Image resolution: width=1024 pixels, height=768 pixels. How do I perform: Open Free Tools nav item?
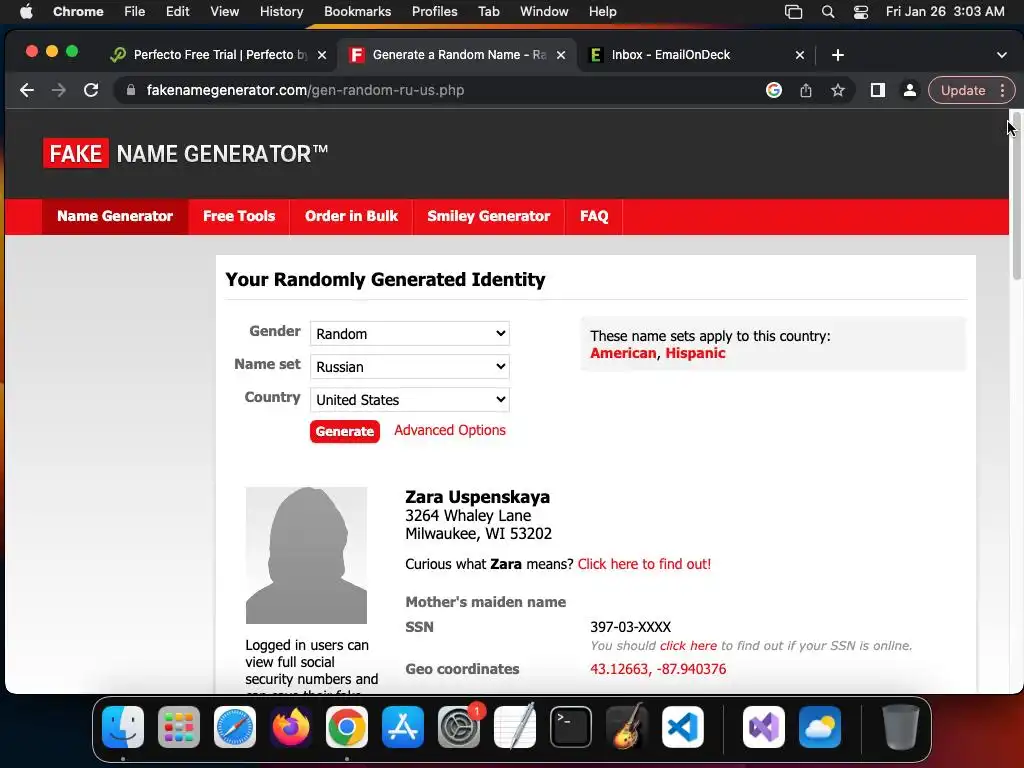(239, 216)
